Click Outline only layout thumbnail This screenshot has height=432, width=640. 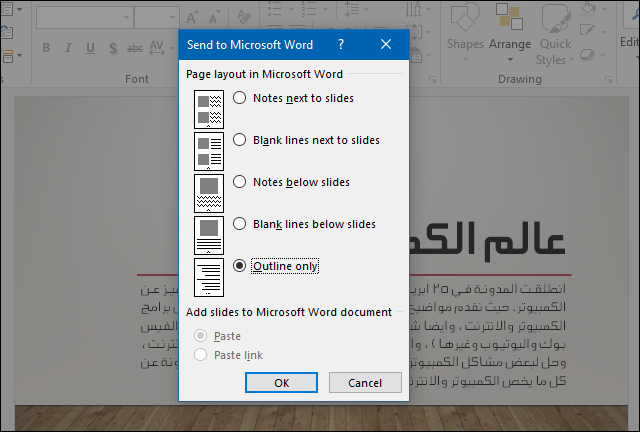pyautogui.click(x=209, y=277)
